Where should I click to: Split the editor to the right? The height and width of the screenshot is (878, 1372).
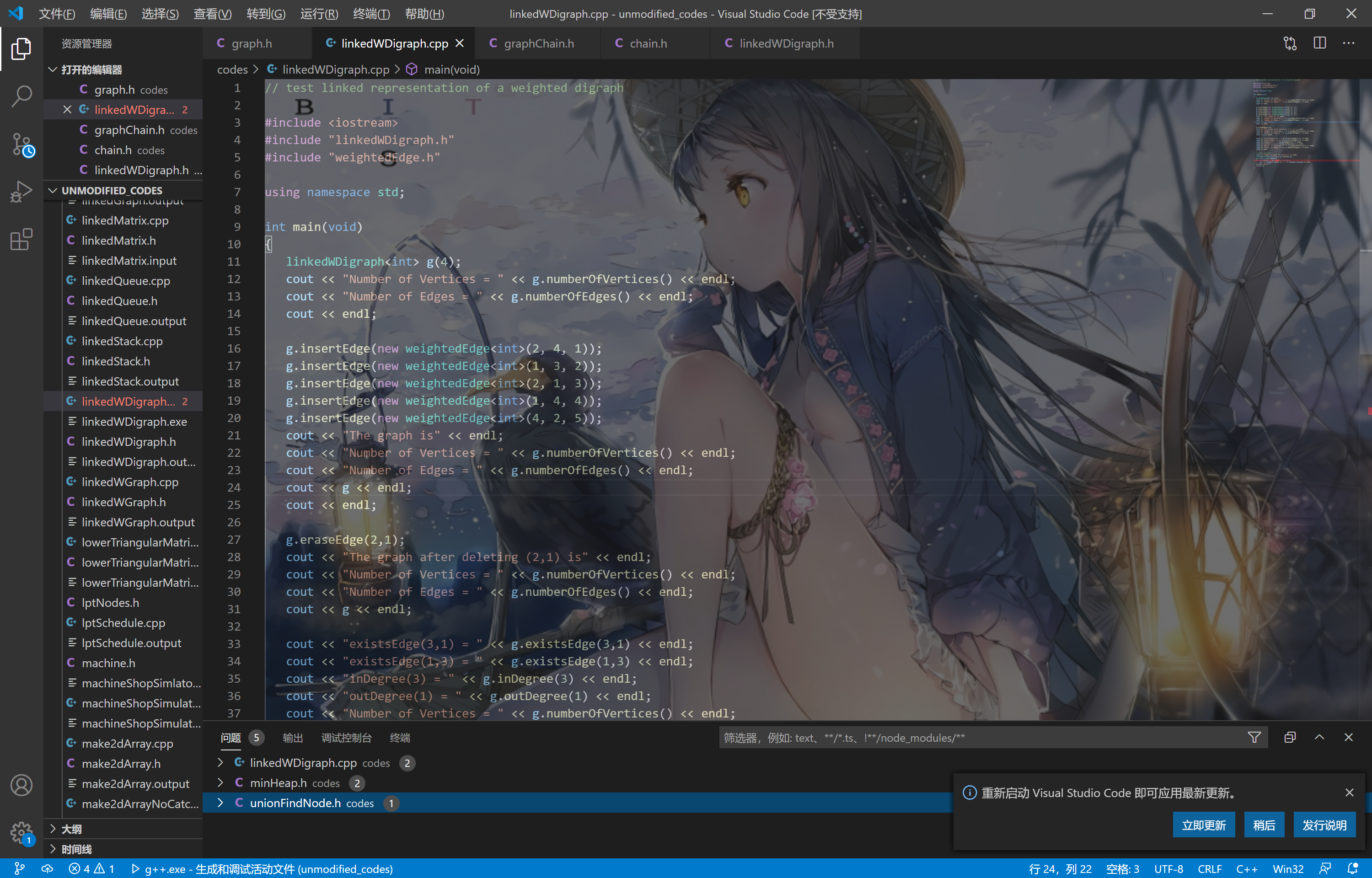pos(1319,43)
